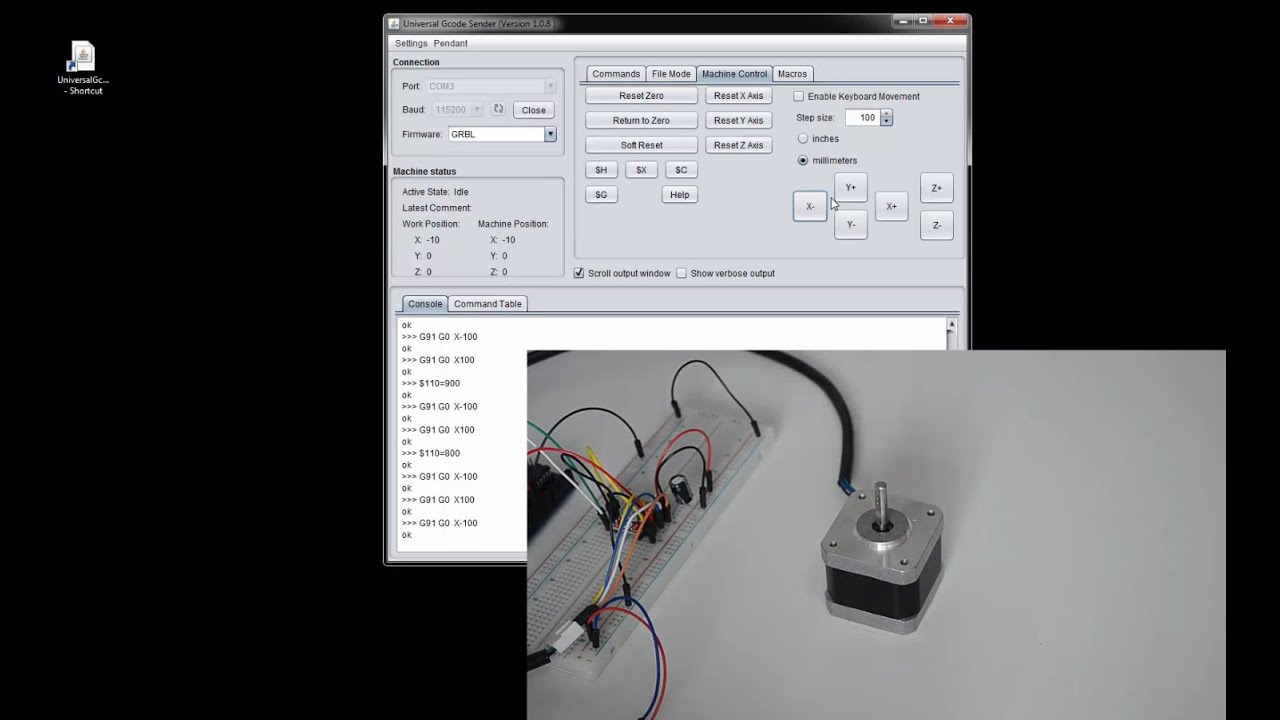The width and height of the screenshot is (1280, 720).
Task: Click the Work Position X value -10
Action: click(x=433, y=240)
